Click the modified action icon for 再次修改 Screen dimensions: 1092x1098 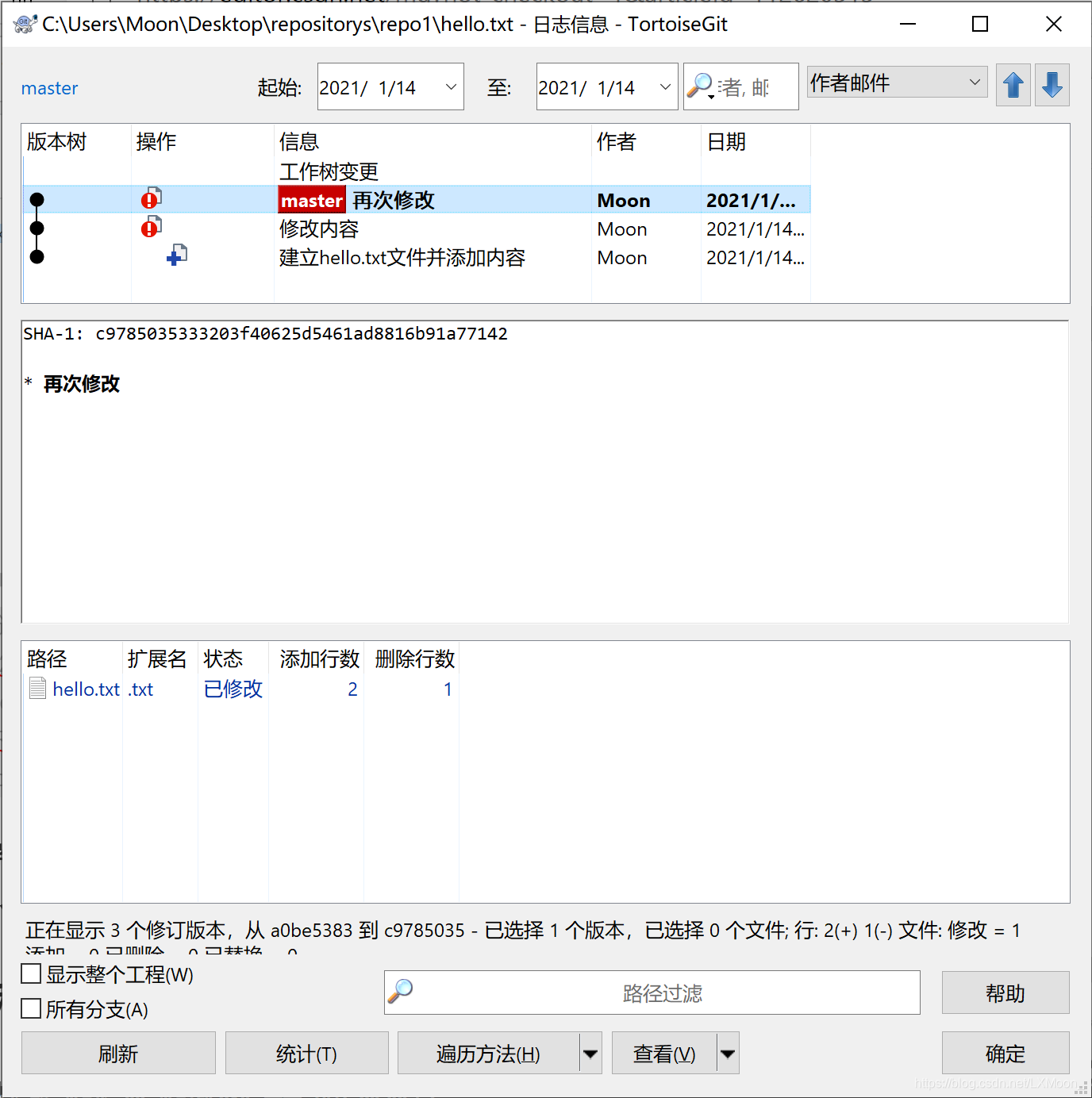tap(152, 198)
